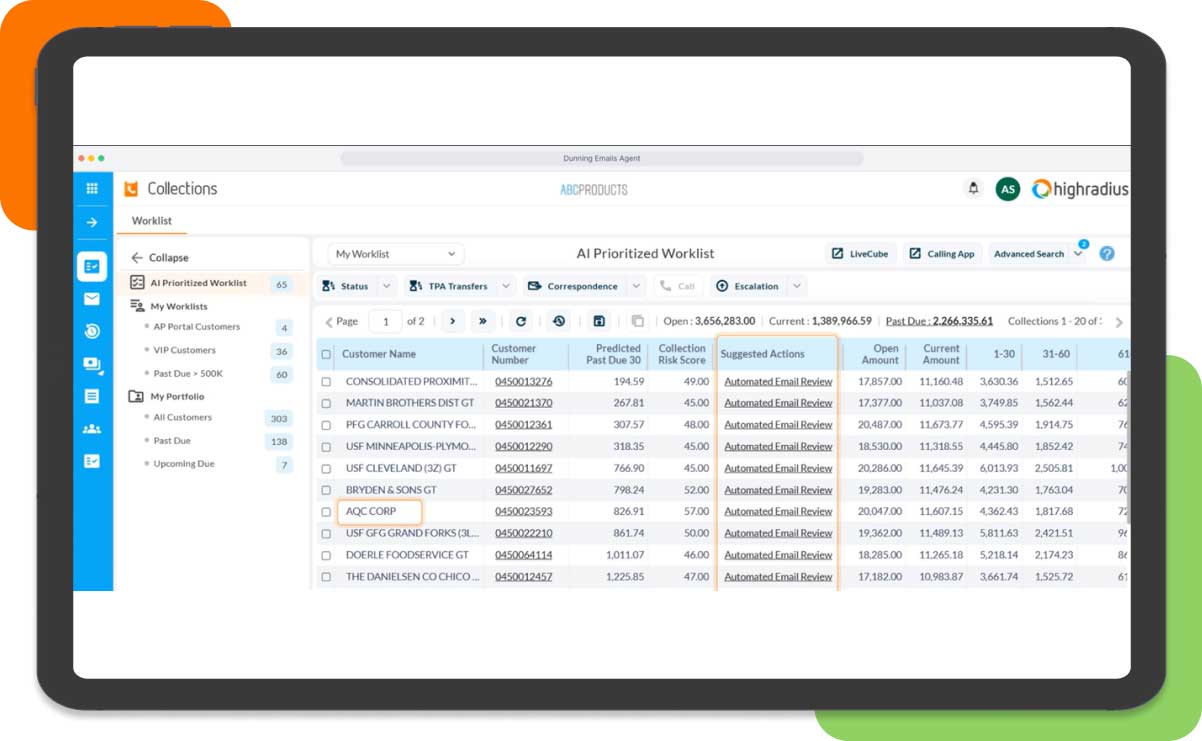This screenshot has height=741, width=1202.
Task: Check the CONSOLIDATED PROXIMIT row checkbox
Action: point(326,382)
